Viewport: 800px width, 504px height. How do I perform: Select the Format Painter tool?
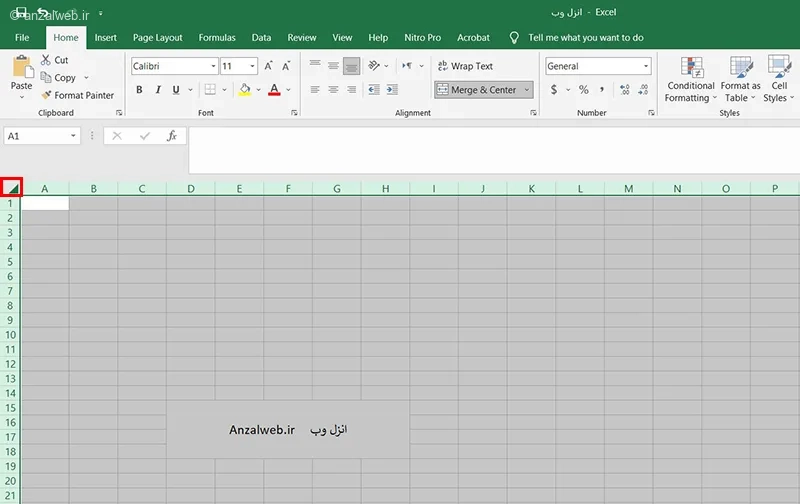78,95
